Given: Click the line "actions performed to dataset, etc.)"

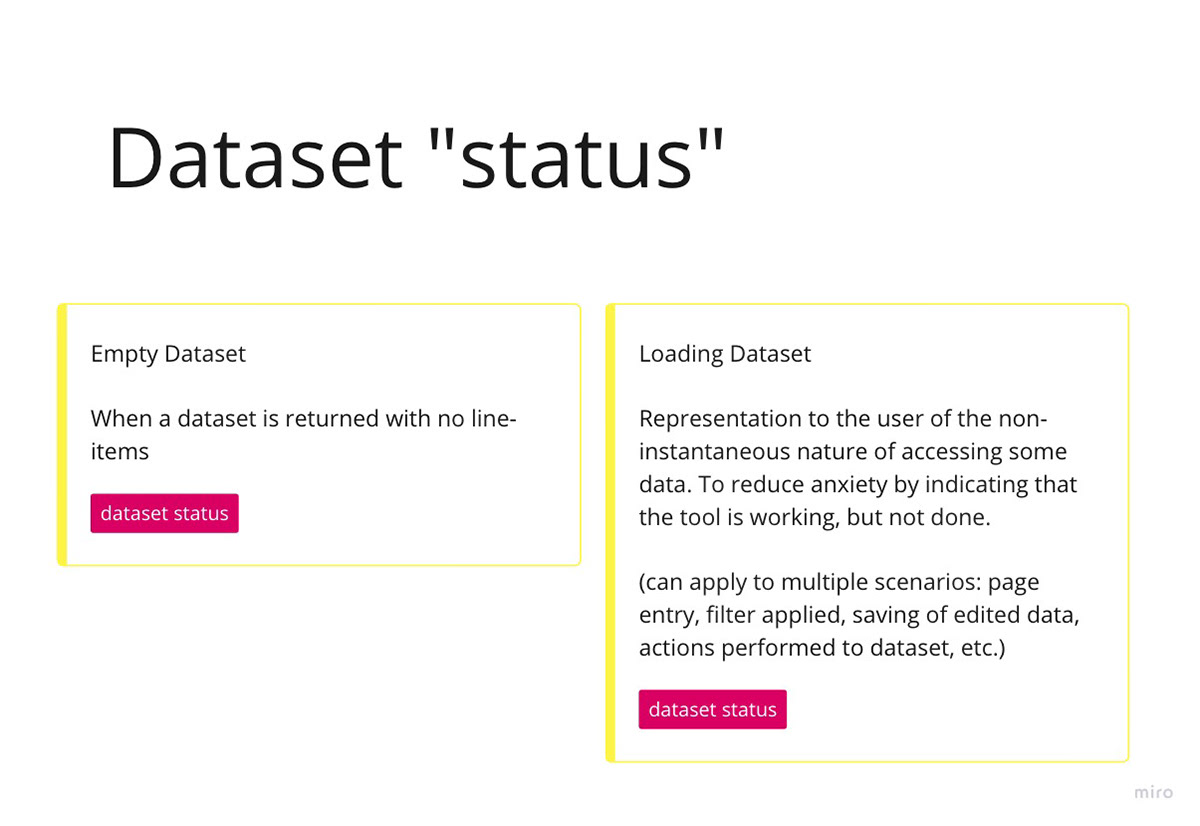Looking at the screenshot, I should pyautogui.click(x=822, y=648).
